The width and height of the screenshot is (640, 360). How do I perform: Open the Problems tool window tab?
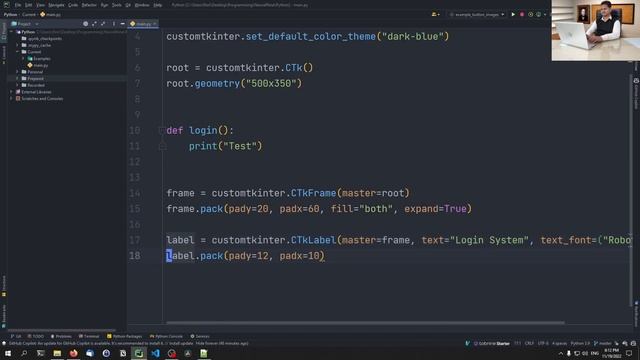point(61,336)
